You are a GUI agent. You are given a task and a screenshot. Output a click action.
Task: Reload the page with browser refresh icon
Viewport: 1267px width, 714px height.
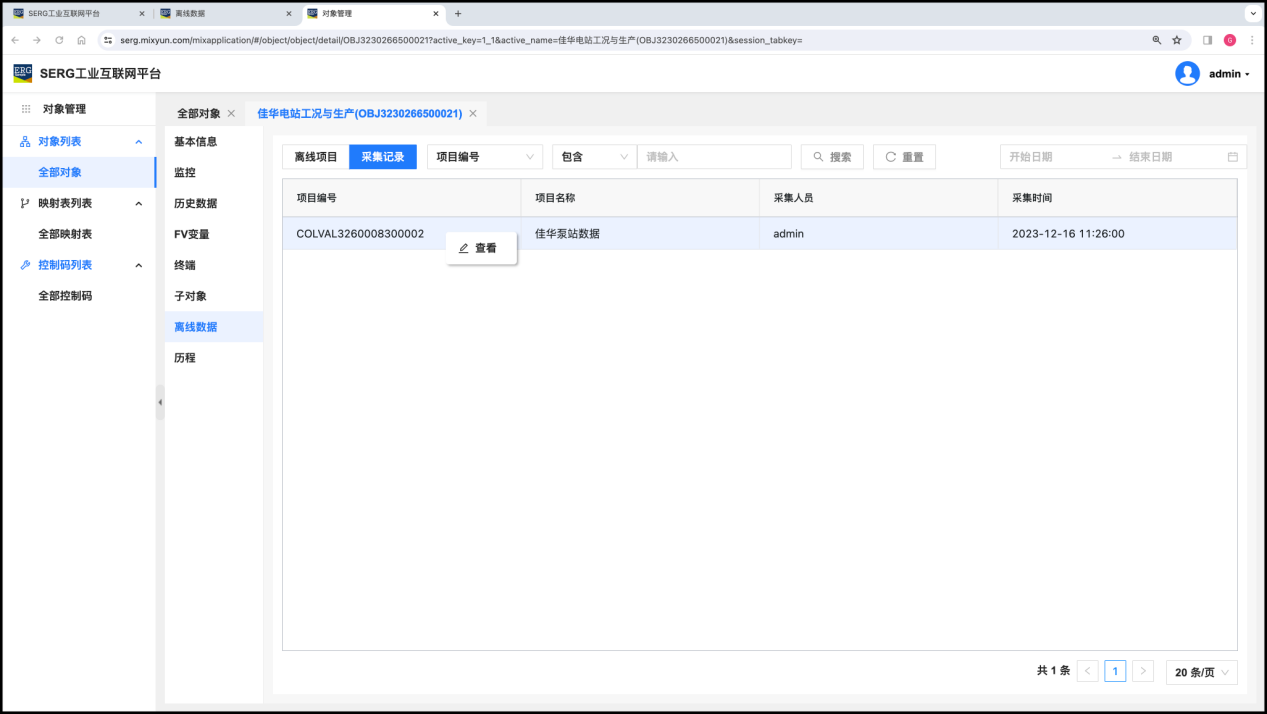(59, 40)
